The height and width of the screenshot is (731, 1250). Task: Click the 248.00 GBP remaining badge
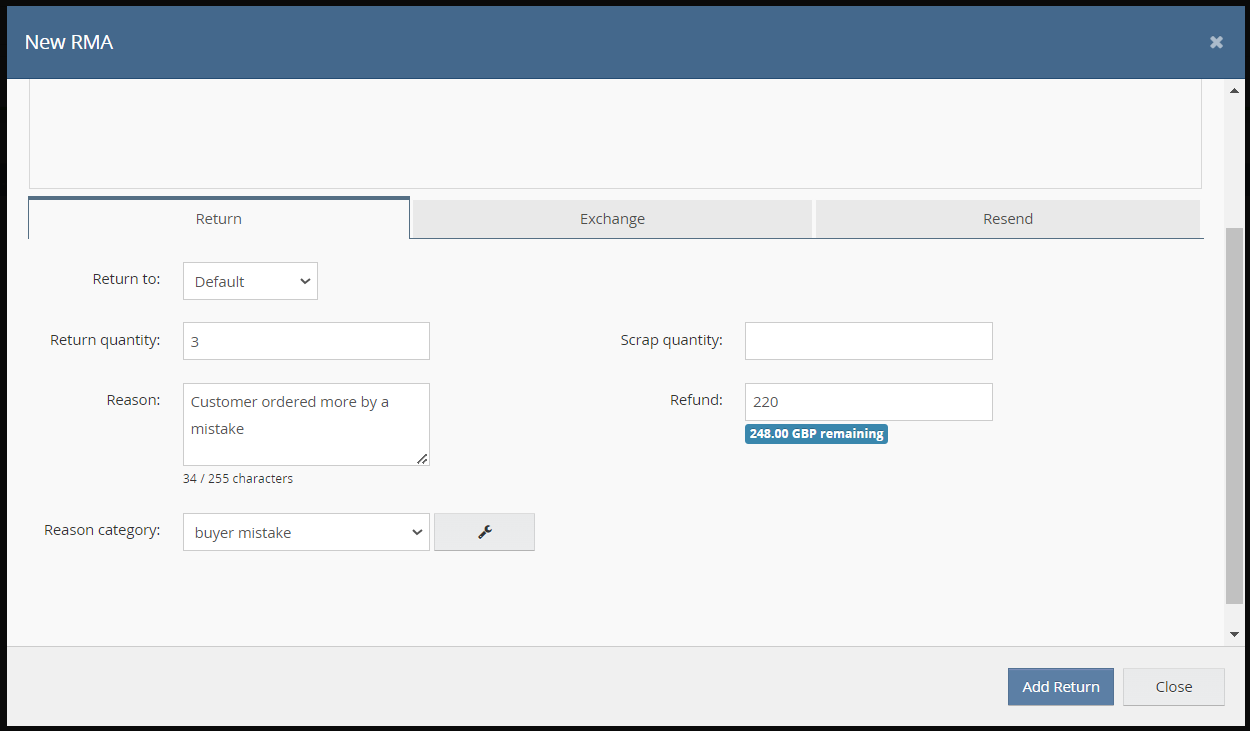point(816,434)
